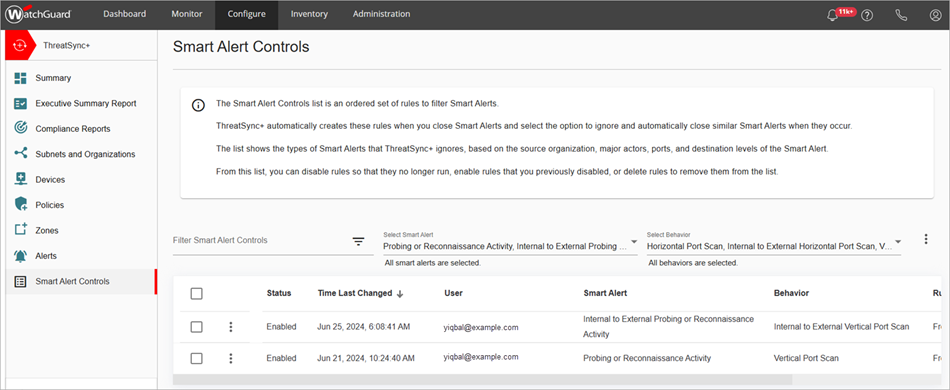
Task: Click 'Enabled' status in Jun 21 row
Action: pyautogui.click(x=281, y=359)
